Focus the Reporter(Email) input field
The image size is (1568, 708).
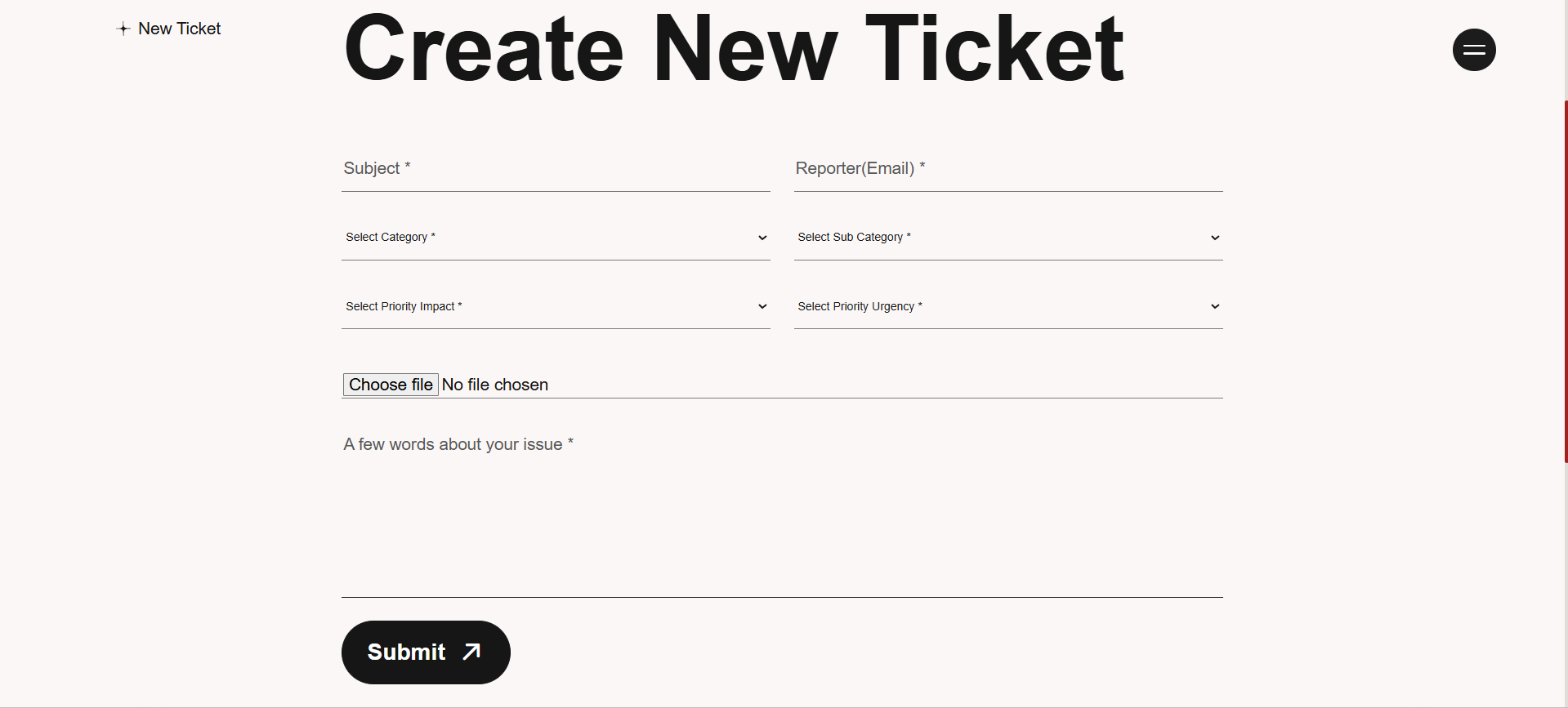click(1008, 169)
